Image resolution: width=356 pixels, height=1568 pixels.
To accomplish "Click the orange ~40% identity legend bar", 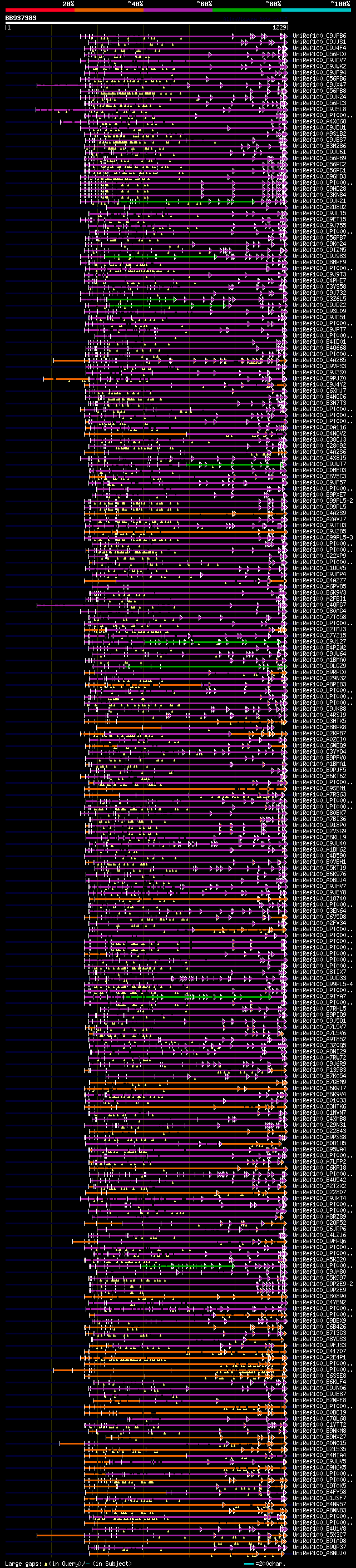I will tap(109, 10).
